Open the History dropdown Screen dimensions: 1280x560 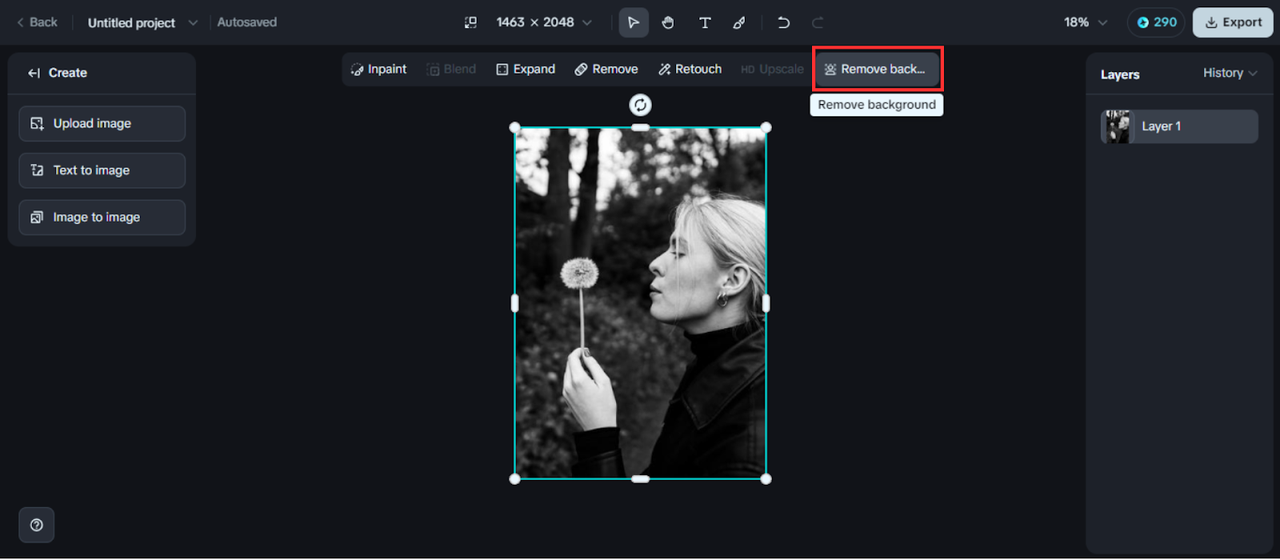(1230, 73)
